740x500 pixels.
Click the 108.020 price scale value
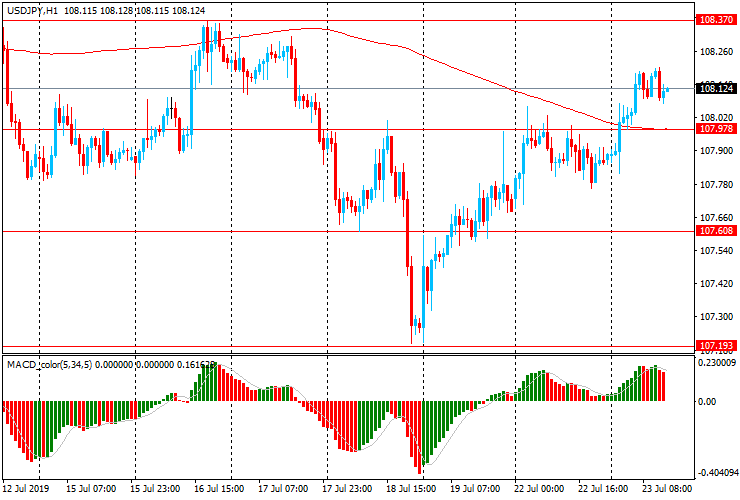716,118
